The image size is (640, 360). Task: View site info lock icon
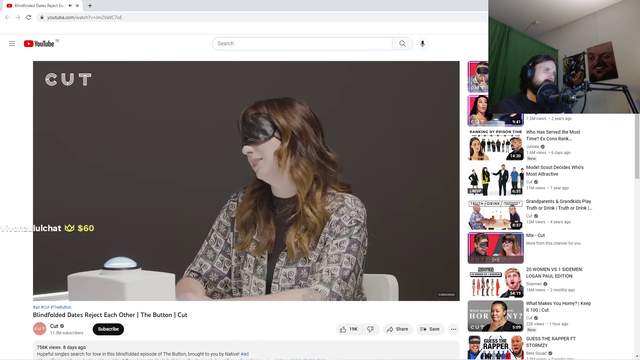pyautogui.click(x=41, y=17)
